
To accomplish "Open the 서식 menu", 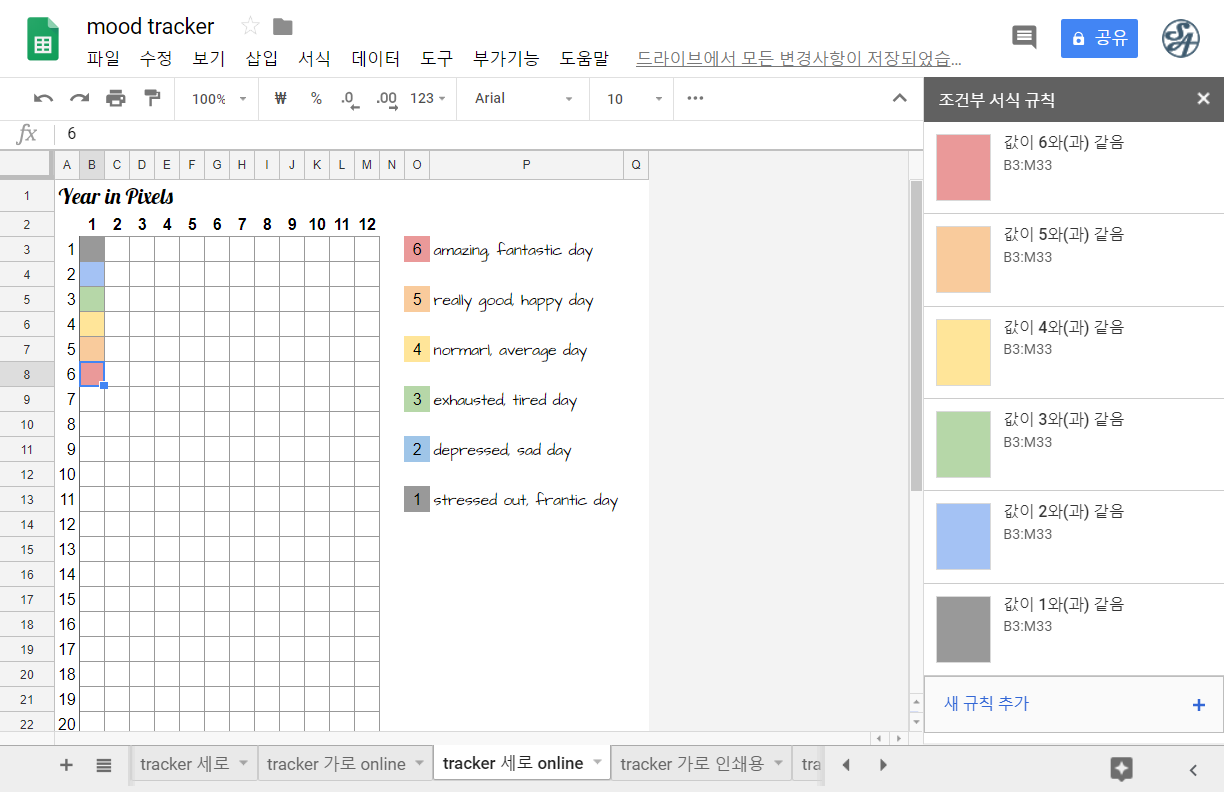I will 314,59.
